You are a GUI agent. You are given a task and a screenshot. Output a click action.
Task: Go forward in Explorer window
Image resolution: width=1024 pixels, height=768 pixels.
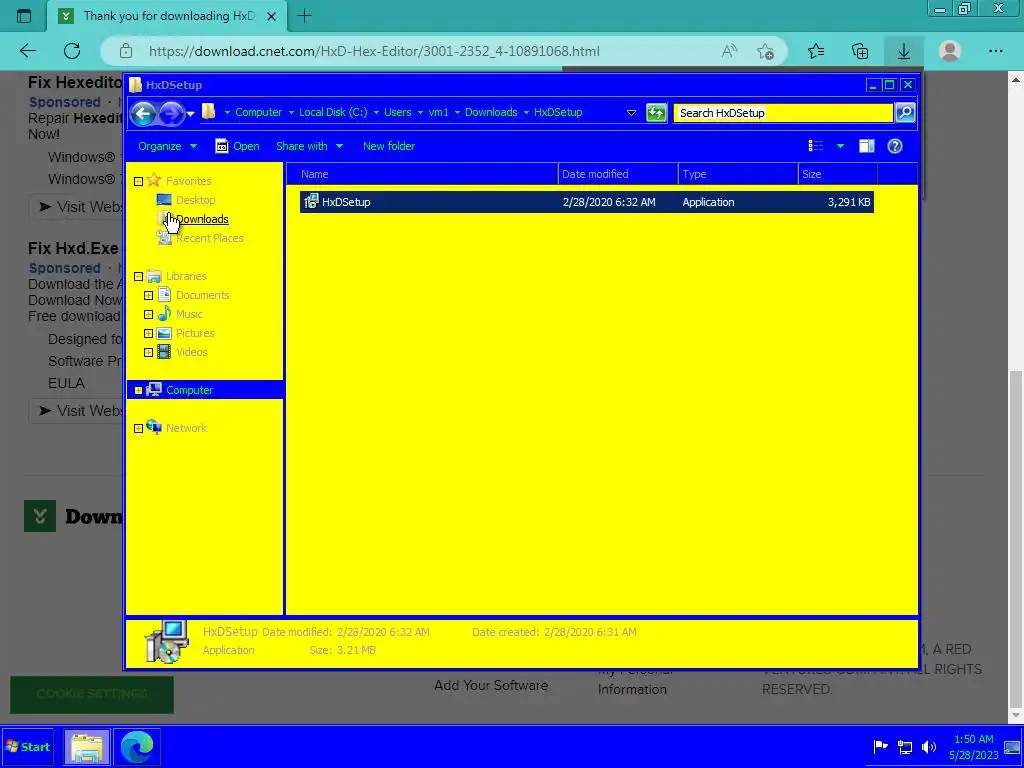[171, 113]
